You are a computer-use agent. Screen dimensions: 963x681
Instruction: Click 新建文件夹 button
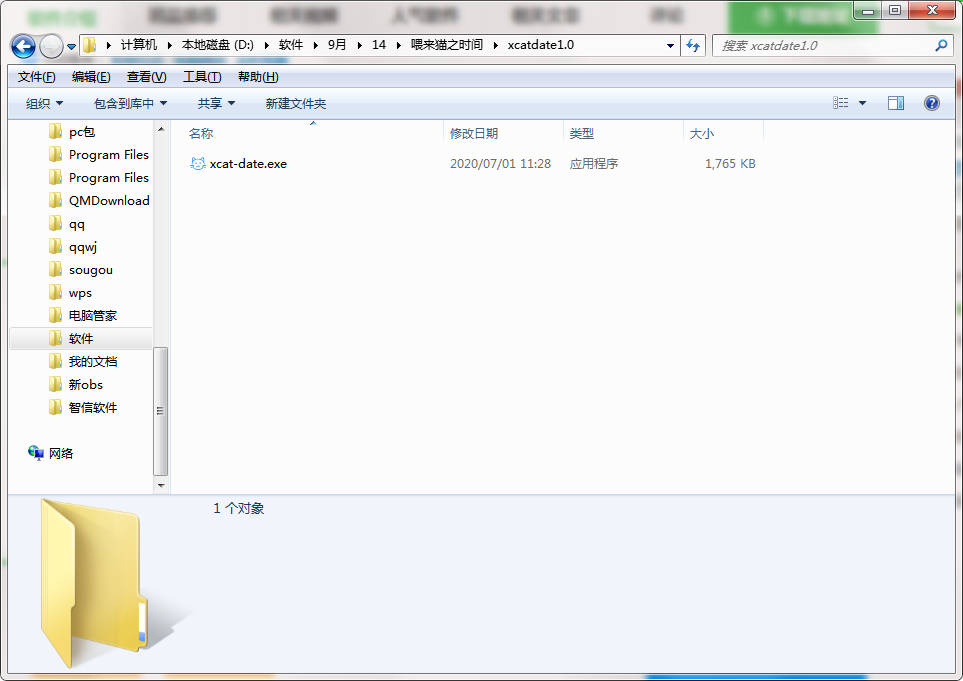295,103
